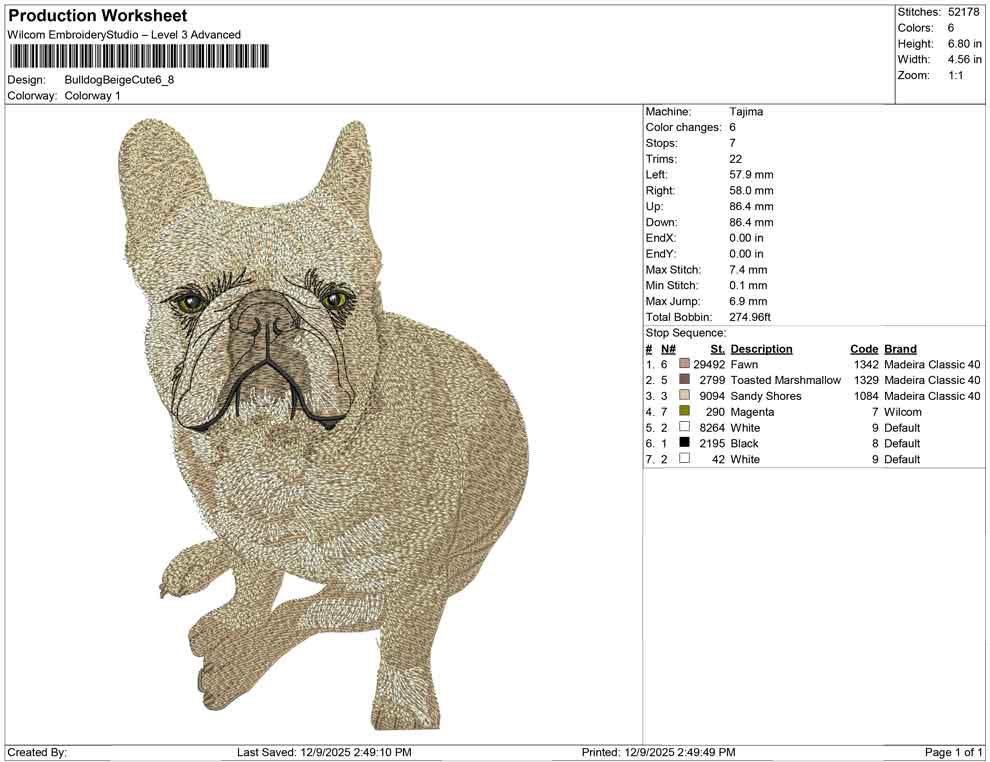This screenshot has width=990, height=762.
Task: Select the Colorway 1 label
Action: (92, 96)
